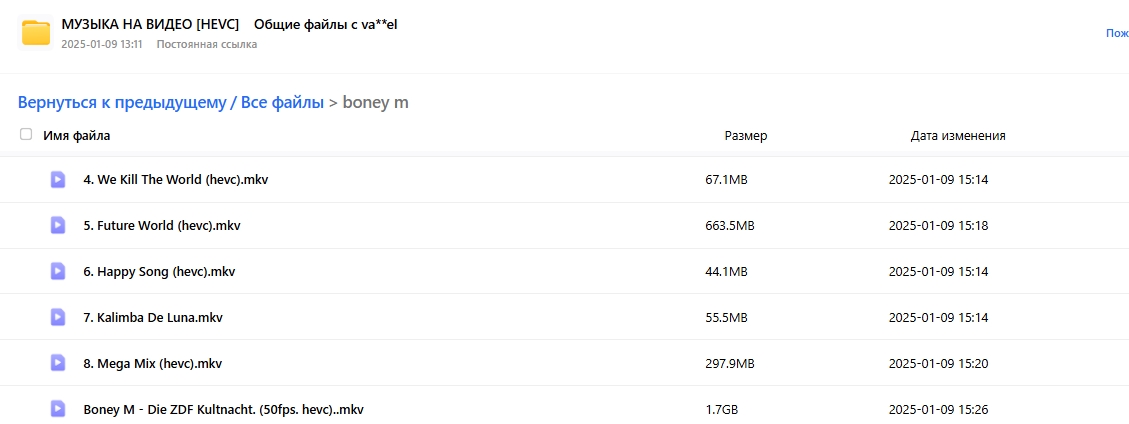This screenshot has height=424, width=1129.
Task: Click the partially visible Пож link at top right
Action: (1117, 33)
